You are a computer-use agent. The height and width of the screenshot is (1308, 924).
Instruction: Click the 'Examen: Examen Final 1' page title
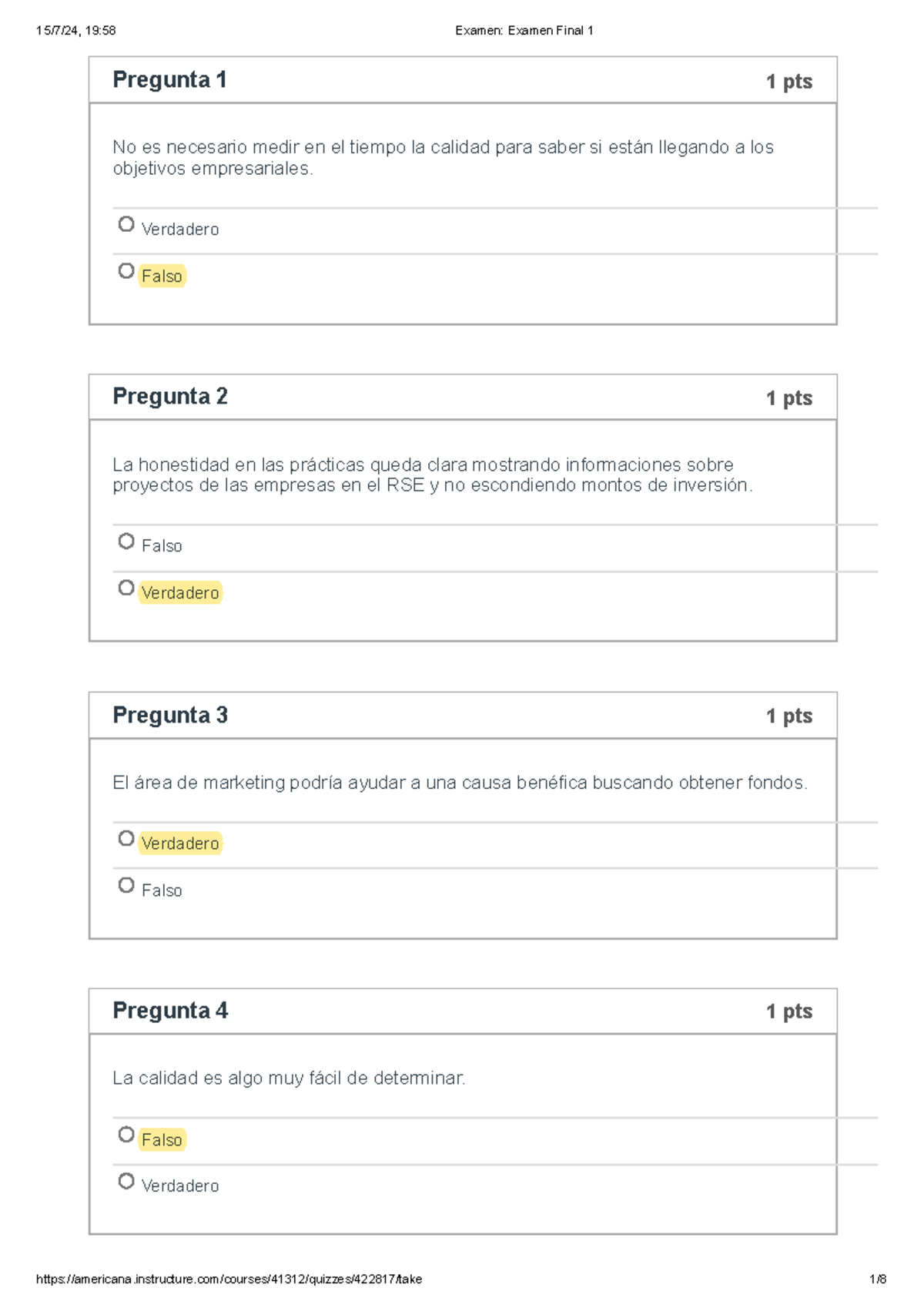coord(524,31)
